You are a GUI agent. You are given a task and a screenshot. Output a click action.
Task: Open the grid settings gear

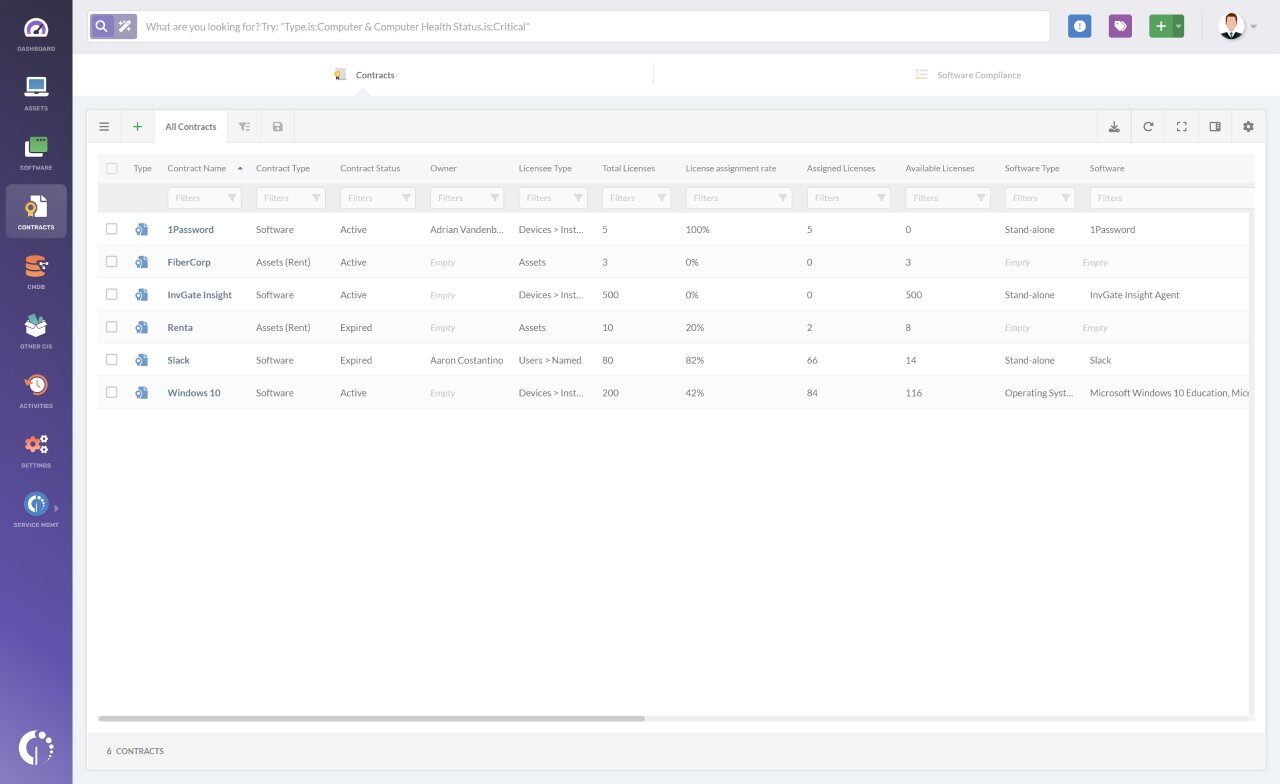coord(1248,126)
